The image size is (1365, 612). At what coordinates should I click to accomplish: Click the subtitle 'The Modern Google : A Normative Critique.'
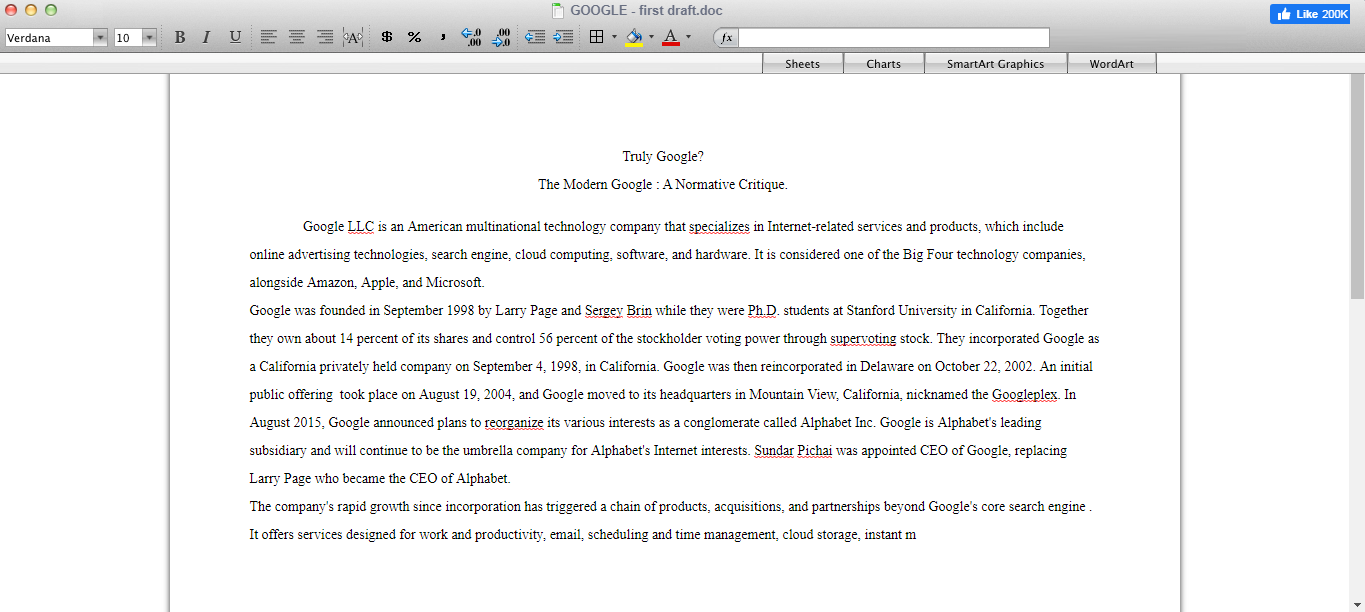coord(663,184)
